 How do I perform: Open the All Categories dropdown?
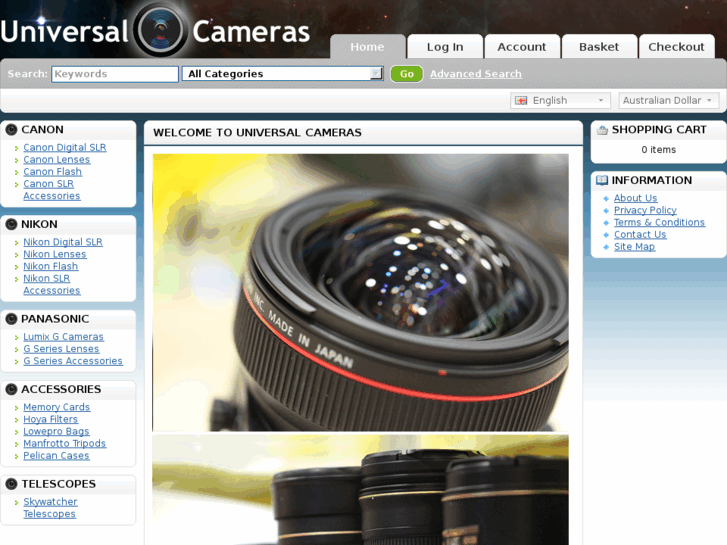tap(282, 74)
